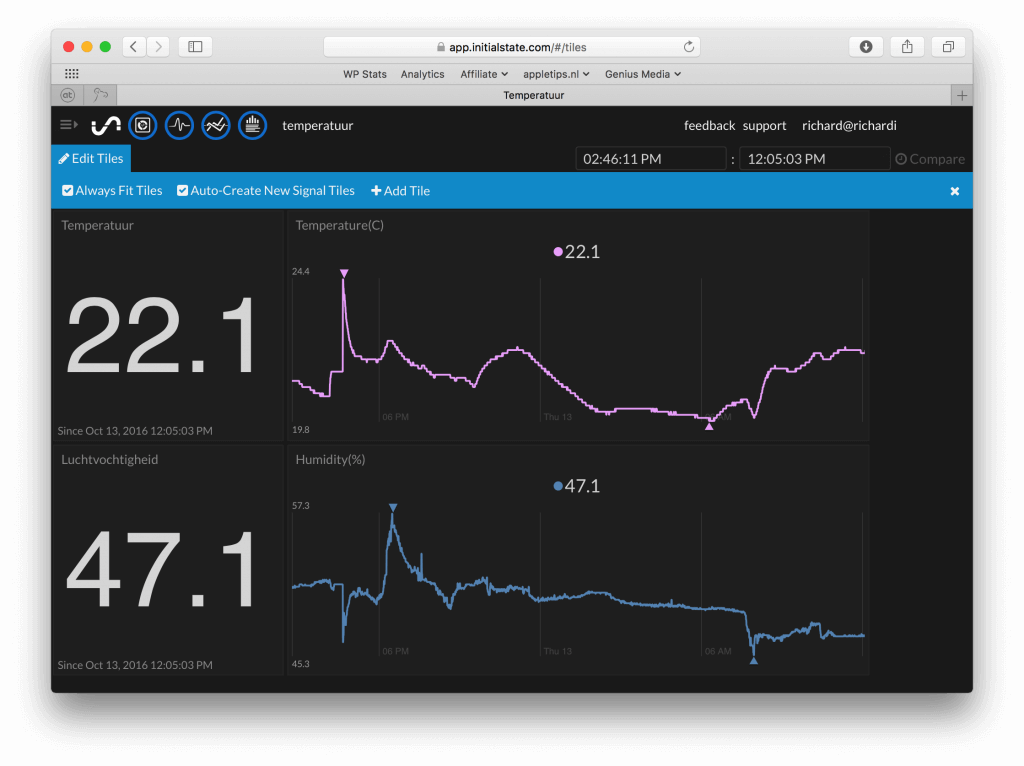Open the Genius Media dropdown
Image resolution: width=1024 pixels, height=766 pixels.
[x=642, y=73]
